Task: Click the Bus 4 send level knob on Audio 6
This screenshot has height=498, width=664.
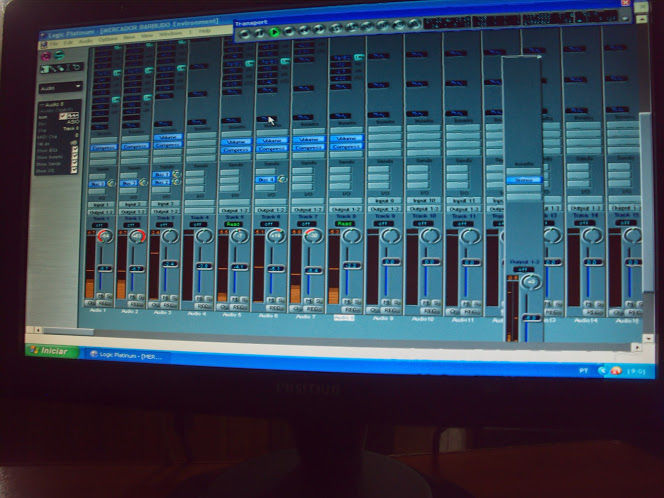Action: (282, 179)
